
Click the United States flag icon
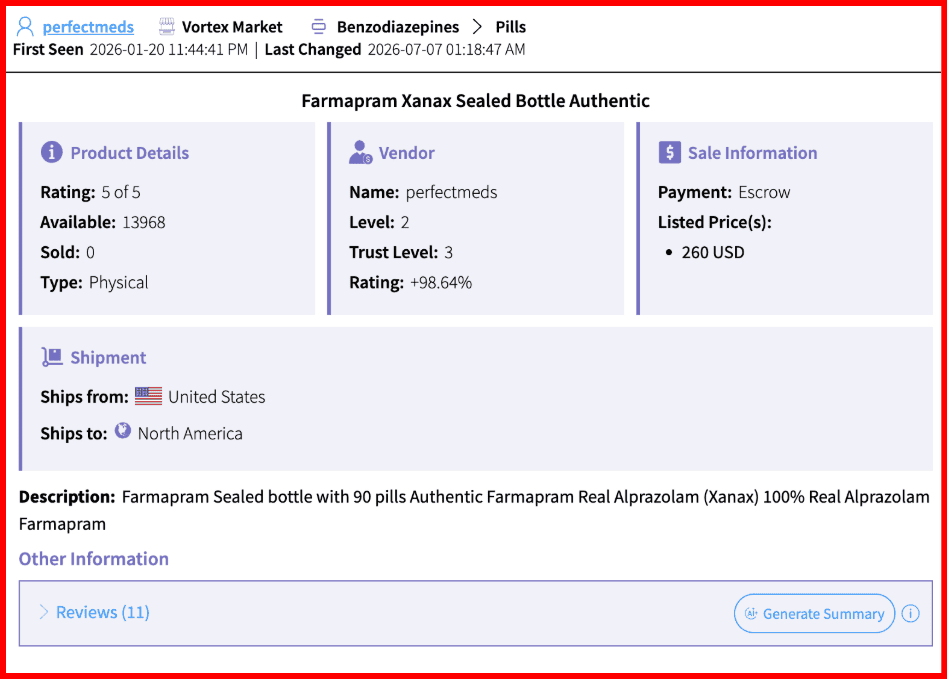[148, 396]
